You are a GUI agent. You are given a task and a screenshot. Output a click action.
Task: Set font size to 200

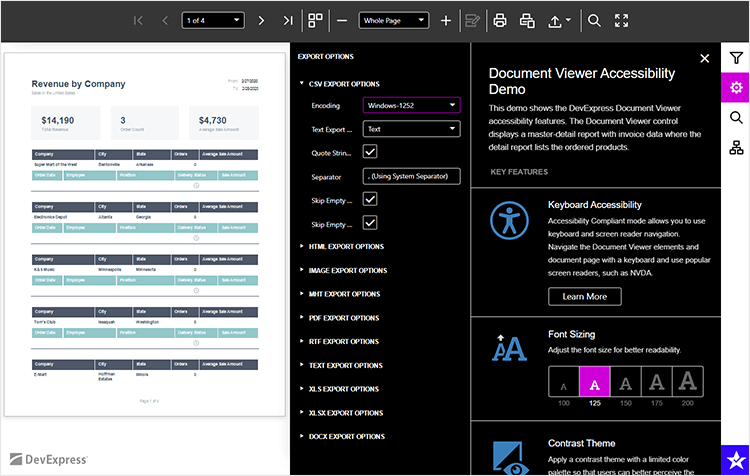[688, 382]
